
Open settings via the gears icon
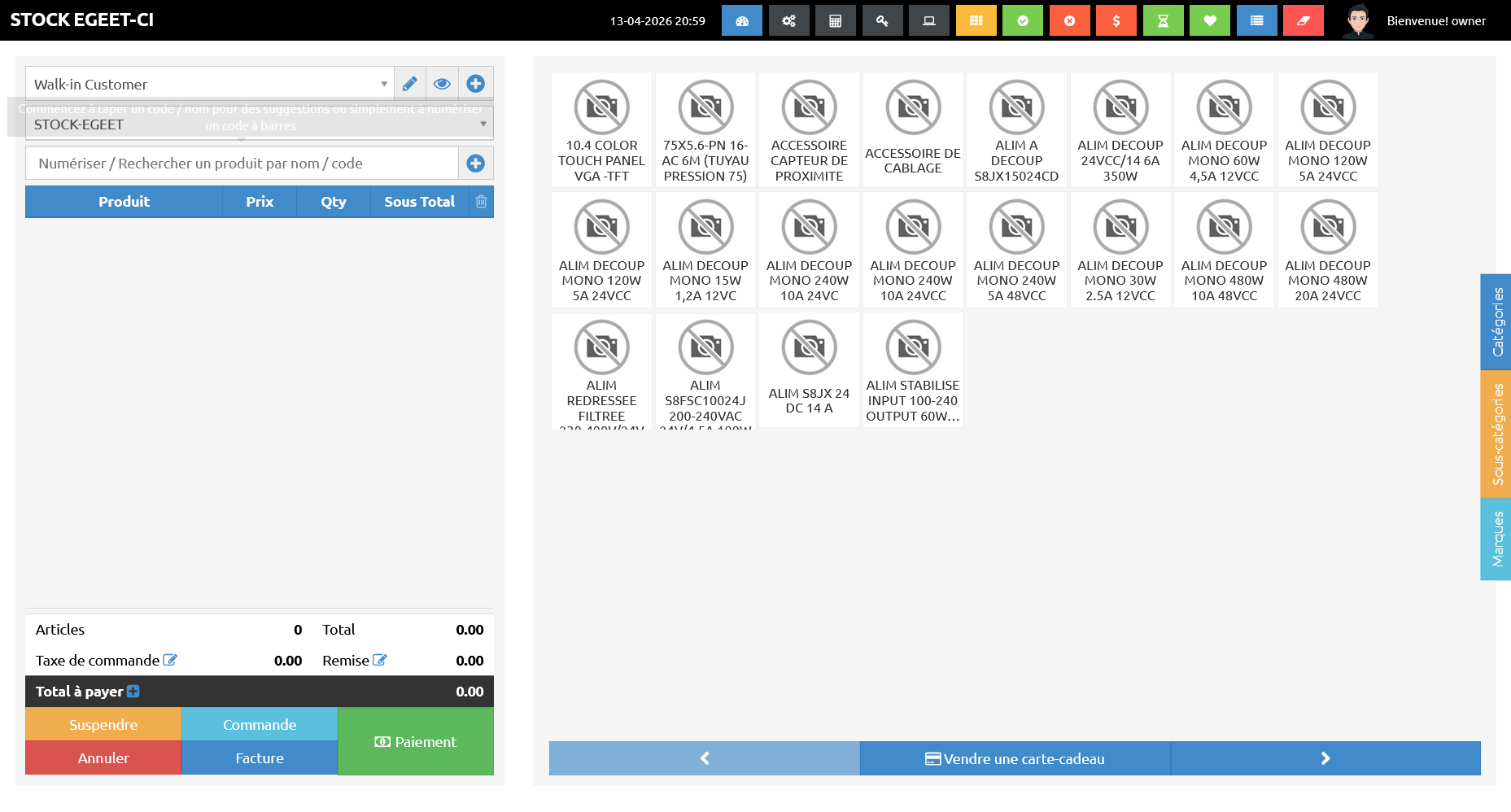pos(788,21)
